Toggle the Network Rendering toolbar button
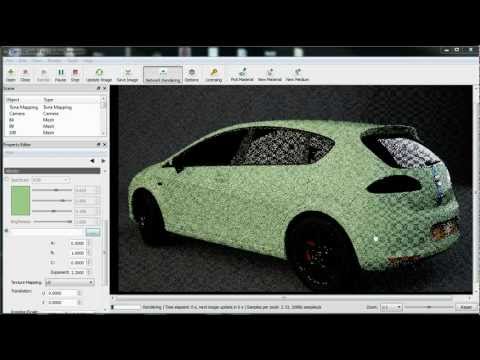 pyautogui.click(x=163, y=75)
